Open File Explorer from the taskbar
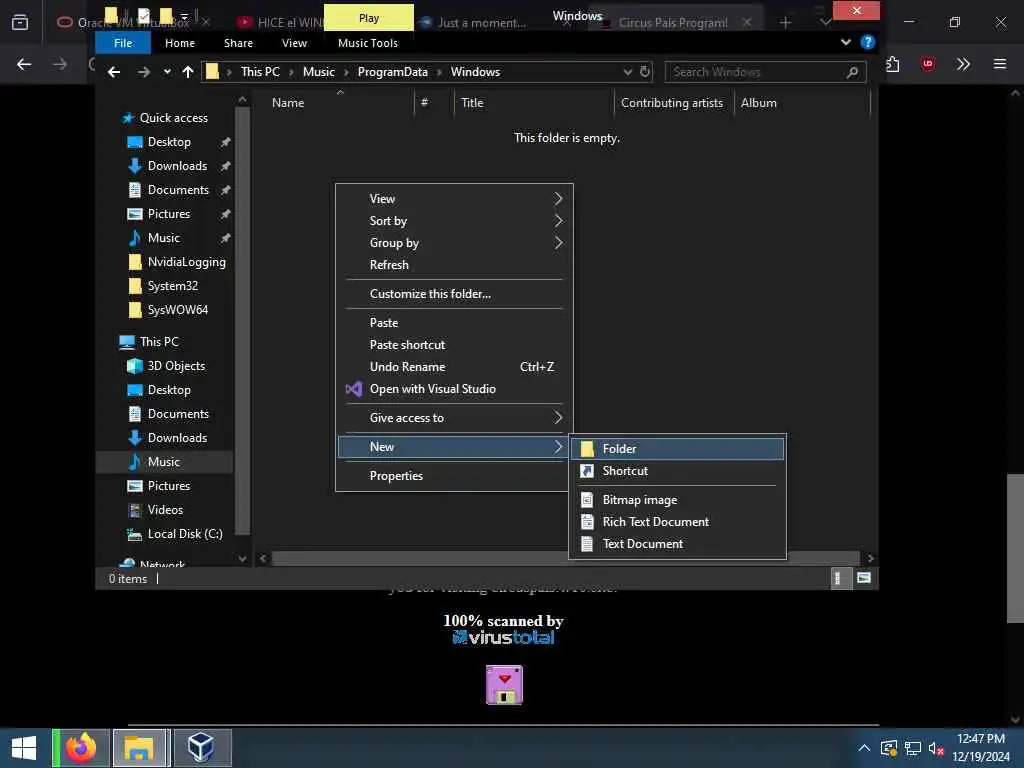Screen dimensions: 1024x768 pos(140,748)
